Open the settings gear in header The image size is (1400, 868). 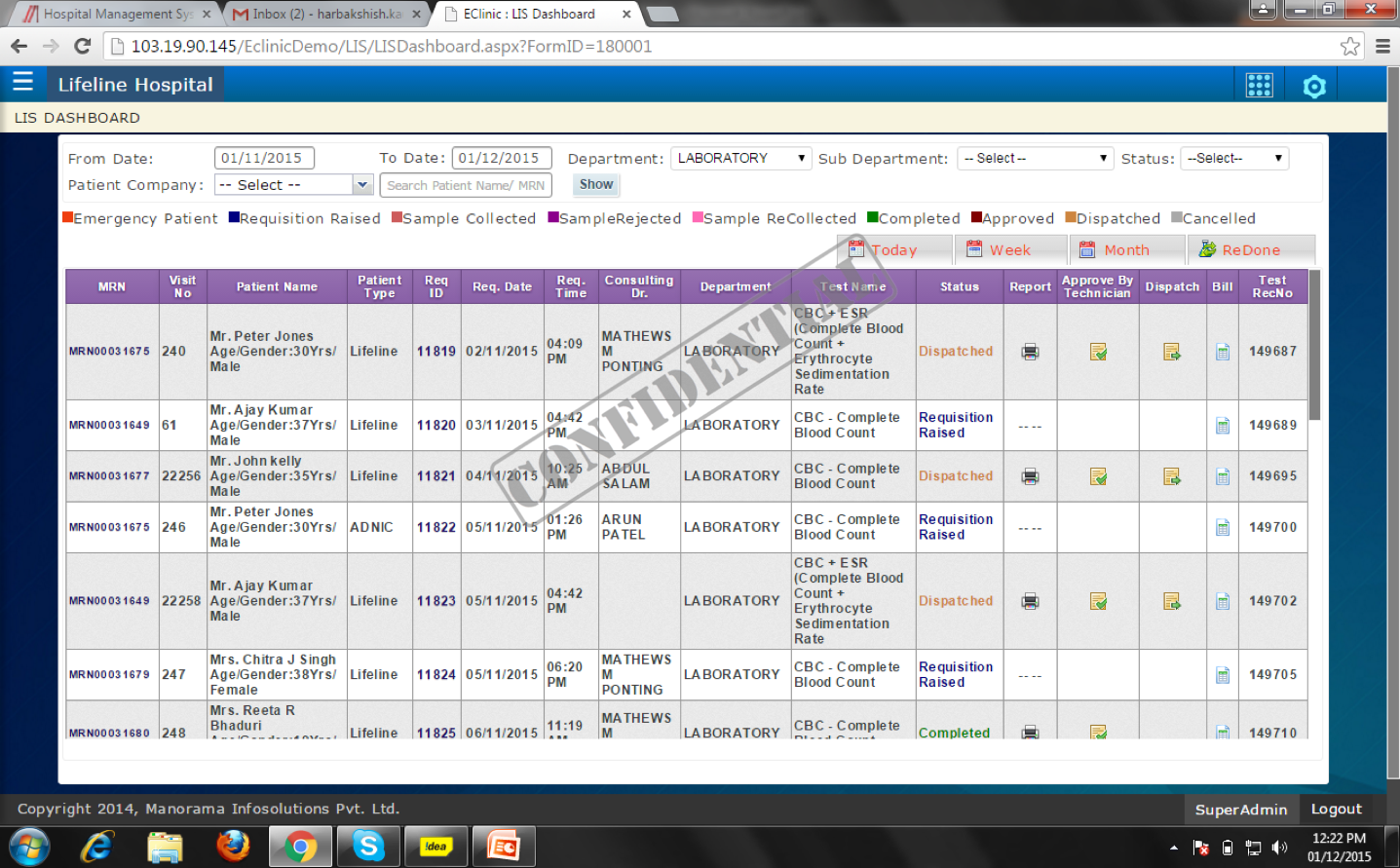pyautogui.click(x=1314, y=87)
